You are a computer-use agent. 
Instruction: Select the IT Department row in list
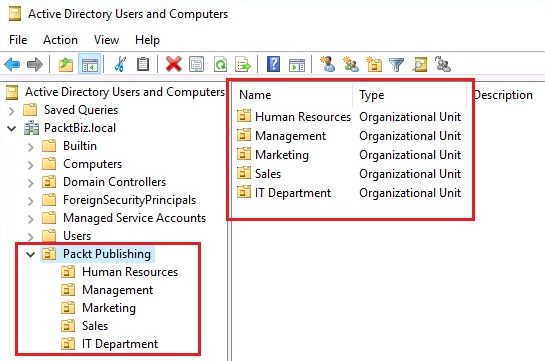(x=349, y=193)
